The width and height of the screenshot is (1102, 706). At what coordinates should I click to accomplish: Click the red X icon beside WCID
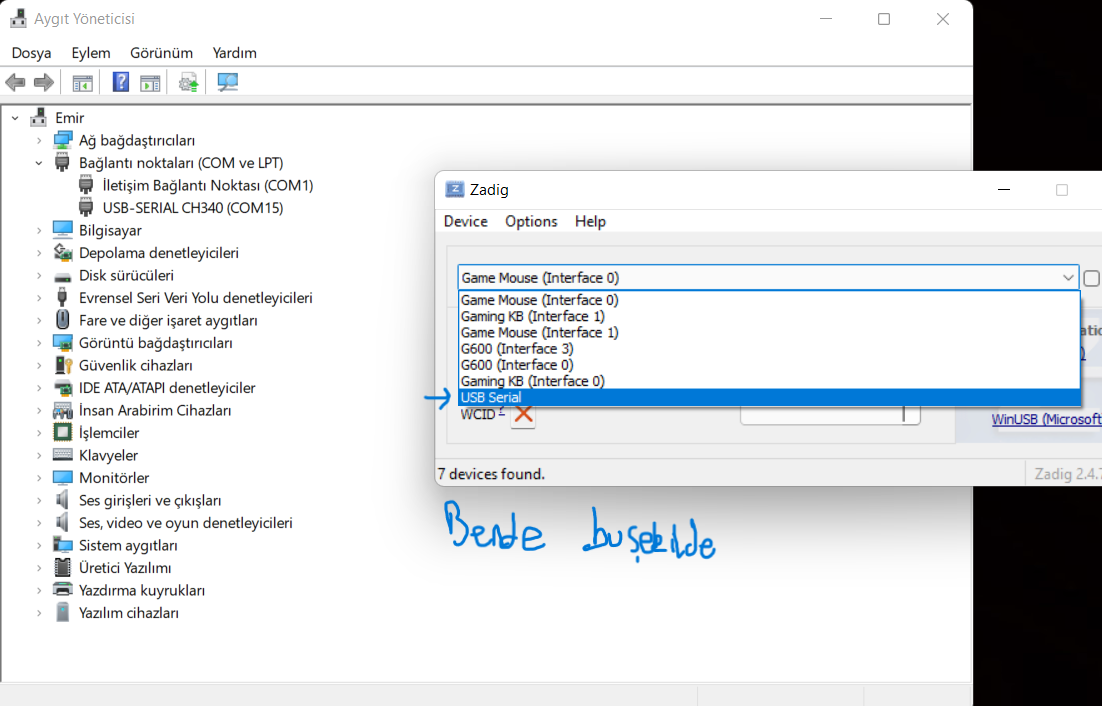(523, 415)
